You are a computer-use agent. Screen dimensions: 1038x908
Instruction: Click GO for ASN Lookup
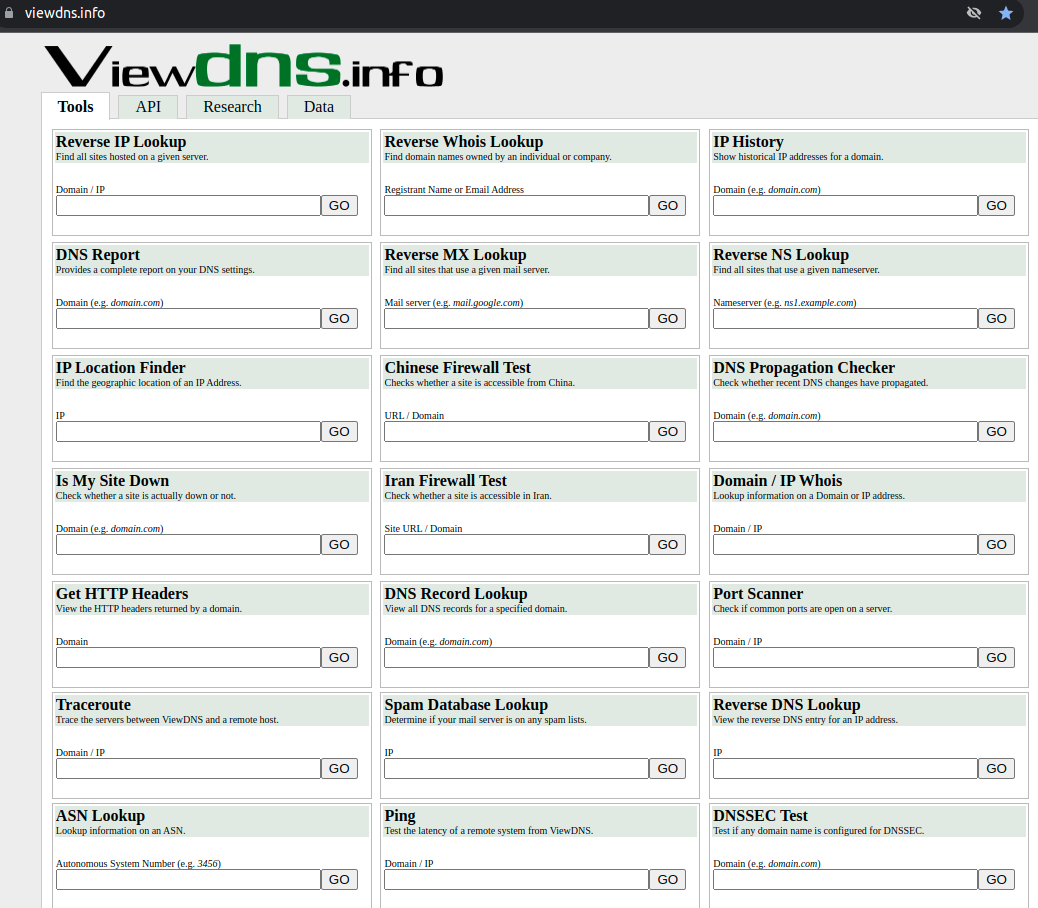(339, 880)
